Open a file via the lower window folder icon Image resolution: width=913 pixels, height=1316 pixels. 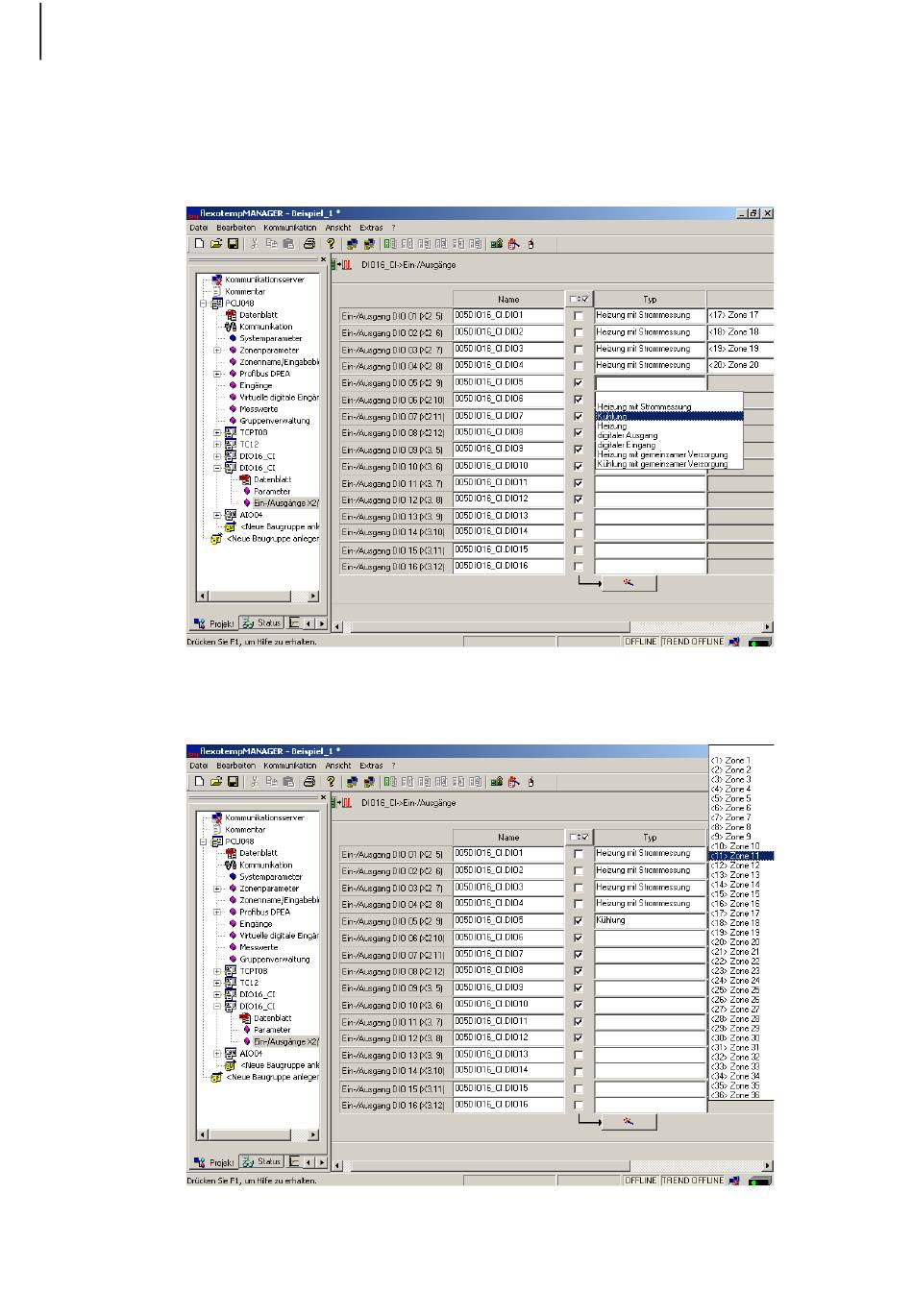[x=216, y=782]
